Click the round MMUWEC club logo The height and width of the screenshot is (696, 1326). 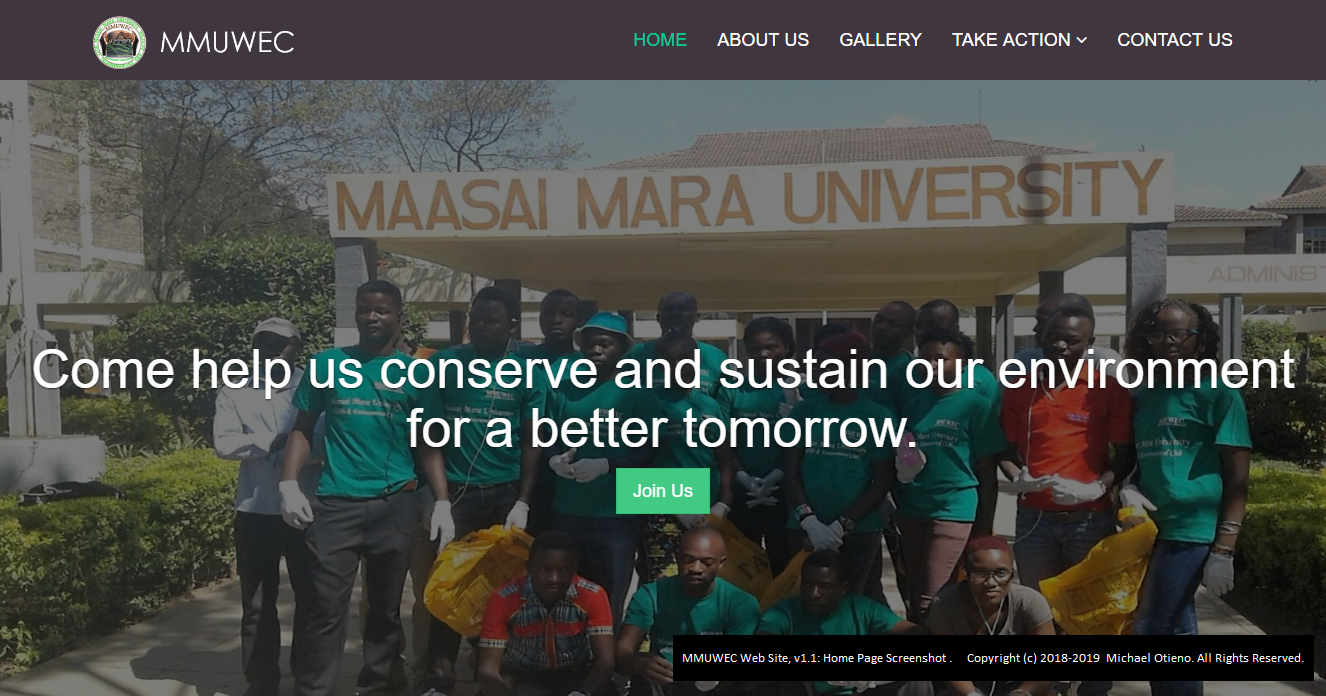119,42
